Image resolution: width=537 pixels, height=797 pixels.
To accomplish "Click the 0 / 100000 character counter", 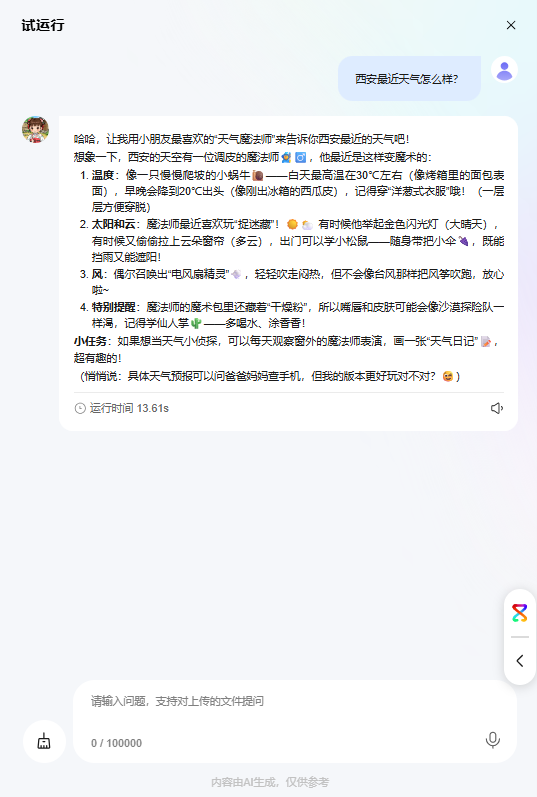I will point(116,743).
